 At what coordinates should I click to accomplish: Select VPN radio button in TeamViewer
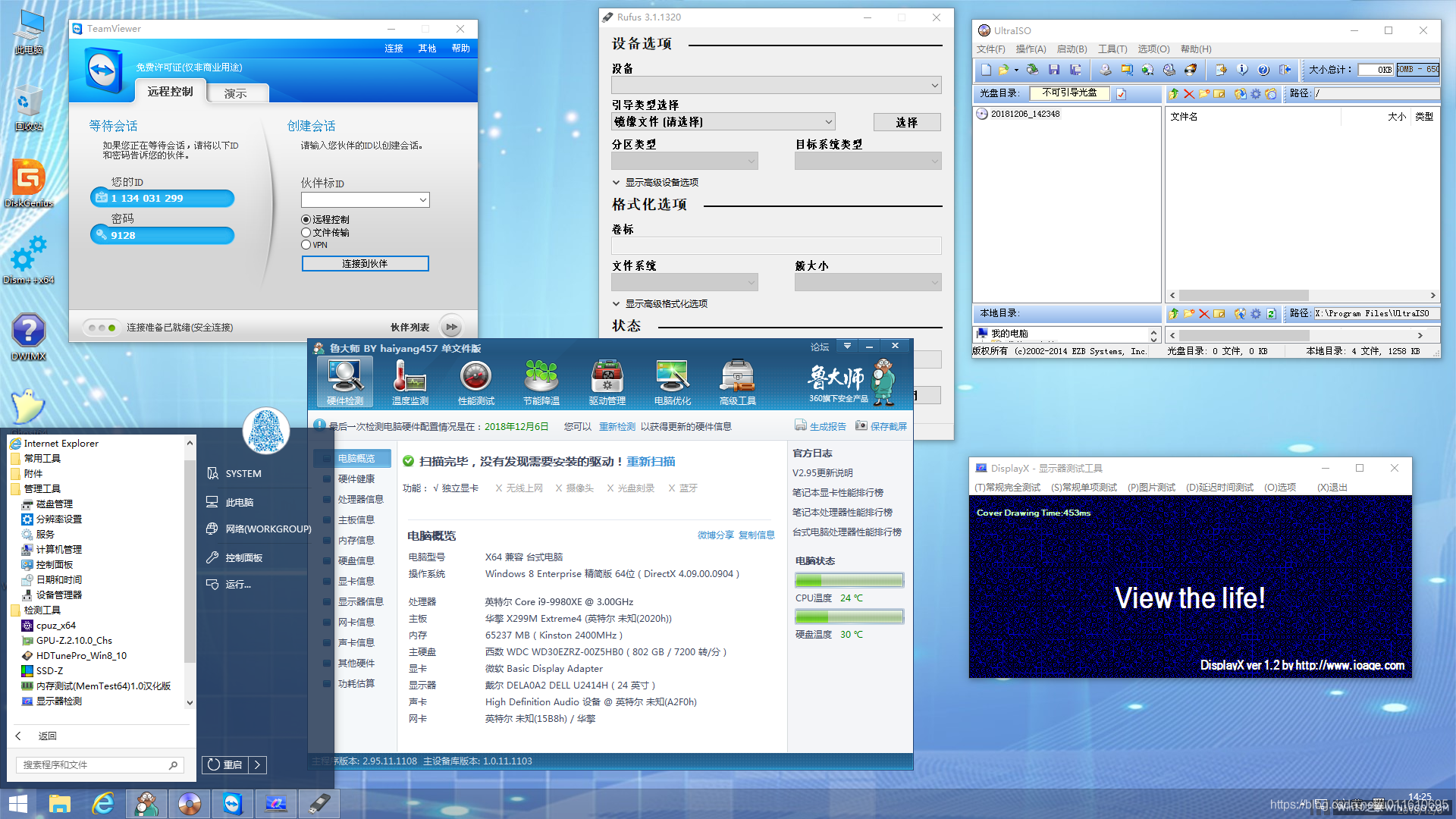306,244
